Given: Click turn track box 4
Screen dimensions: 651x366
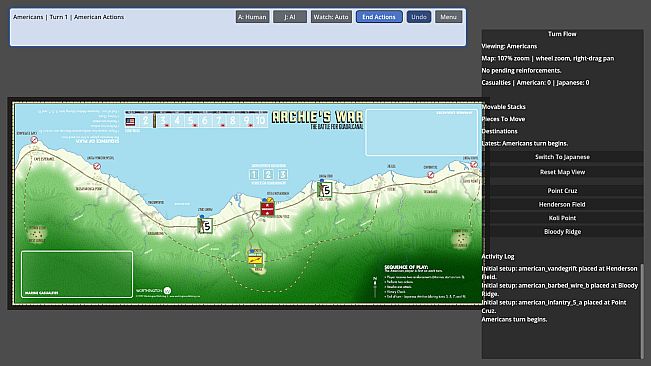Looking at the screenshot, I should [177, 121].
